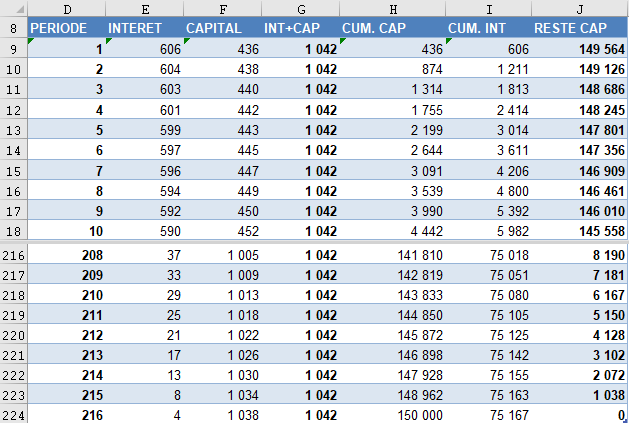Select the column F header

(222, 8)
